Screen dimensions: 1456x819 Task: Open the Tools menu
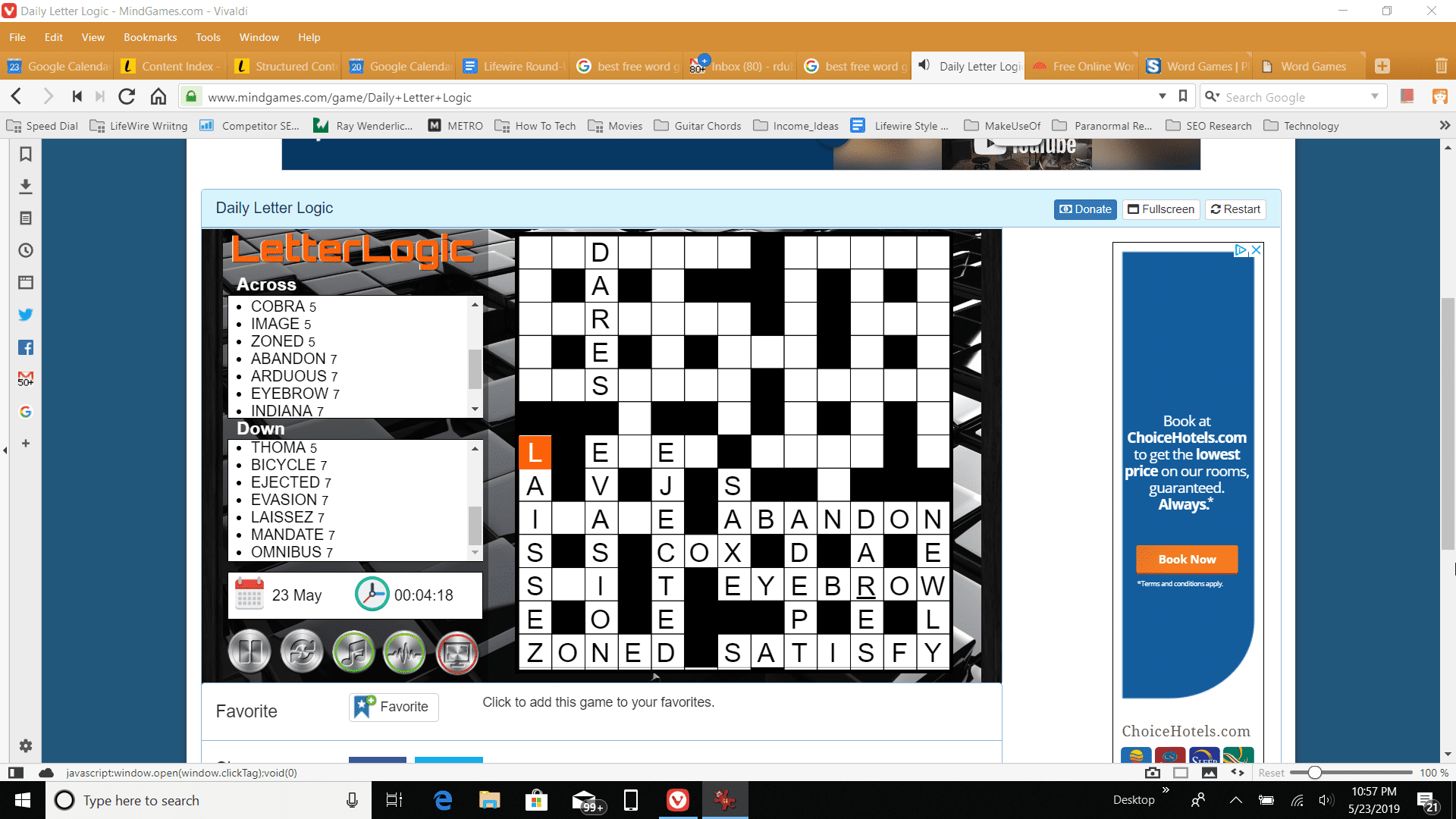pos(208,37)
